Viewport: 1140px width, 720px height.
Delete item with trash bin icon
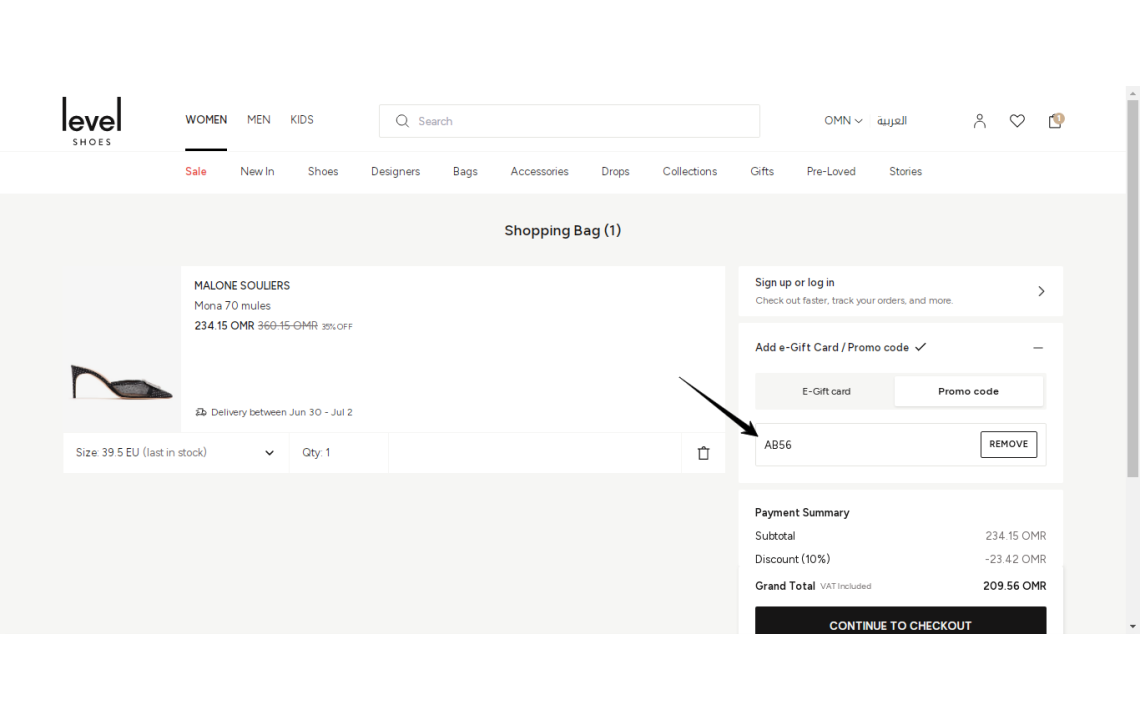(x=703, y=453)
